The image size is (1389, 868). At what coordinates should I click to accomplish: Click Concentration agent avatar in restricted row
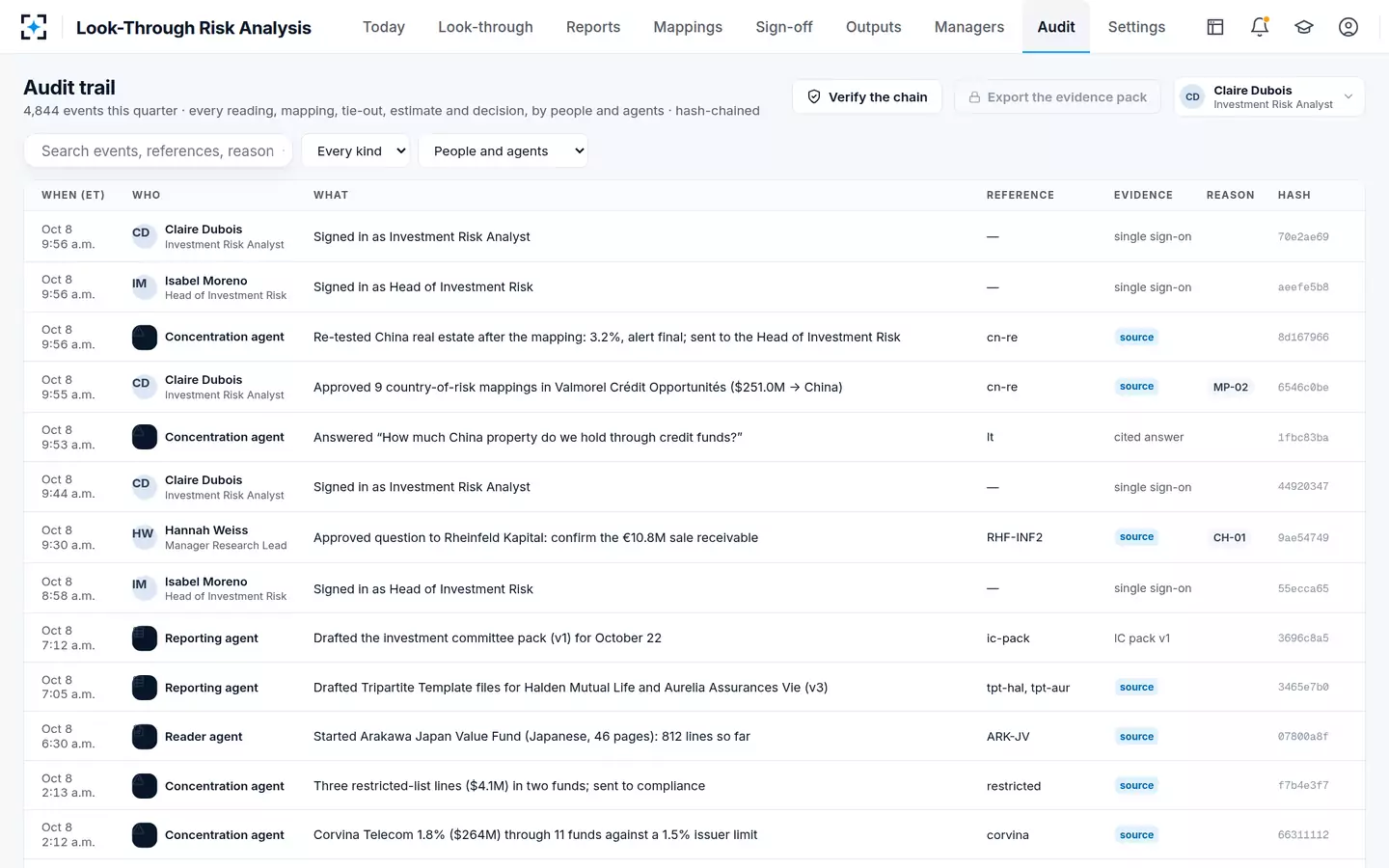pyautogui.click(x=145, y=786)
